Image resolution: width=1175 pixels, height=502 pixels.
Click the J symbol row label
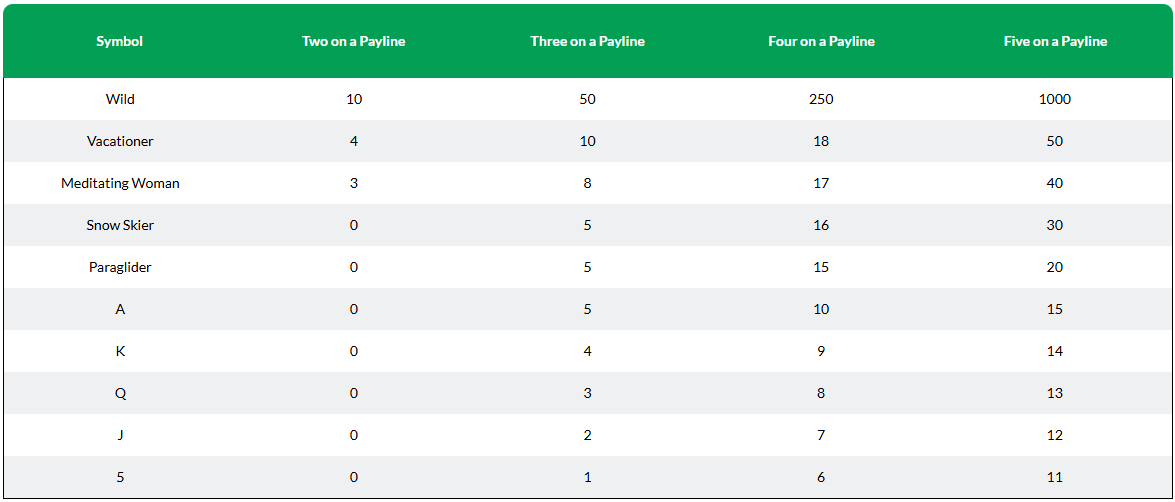click(120, 435)
